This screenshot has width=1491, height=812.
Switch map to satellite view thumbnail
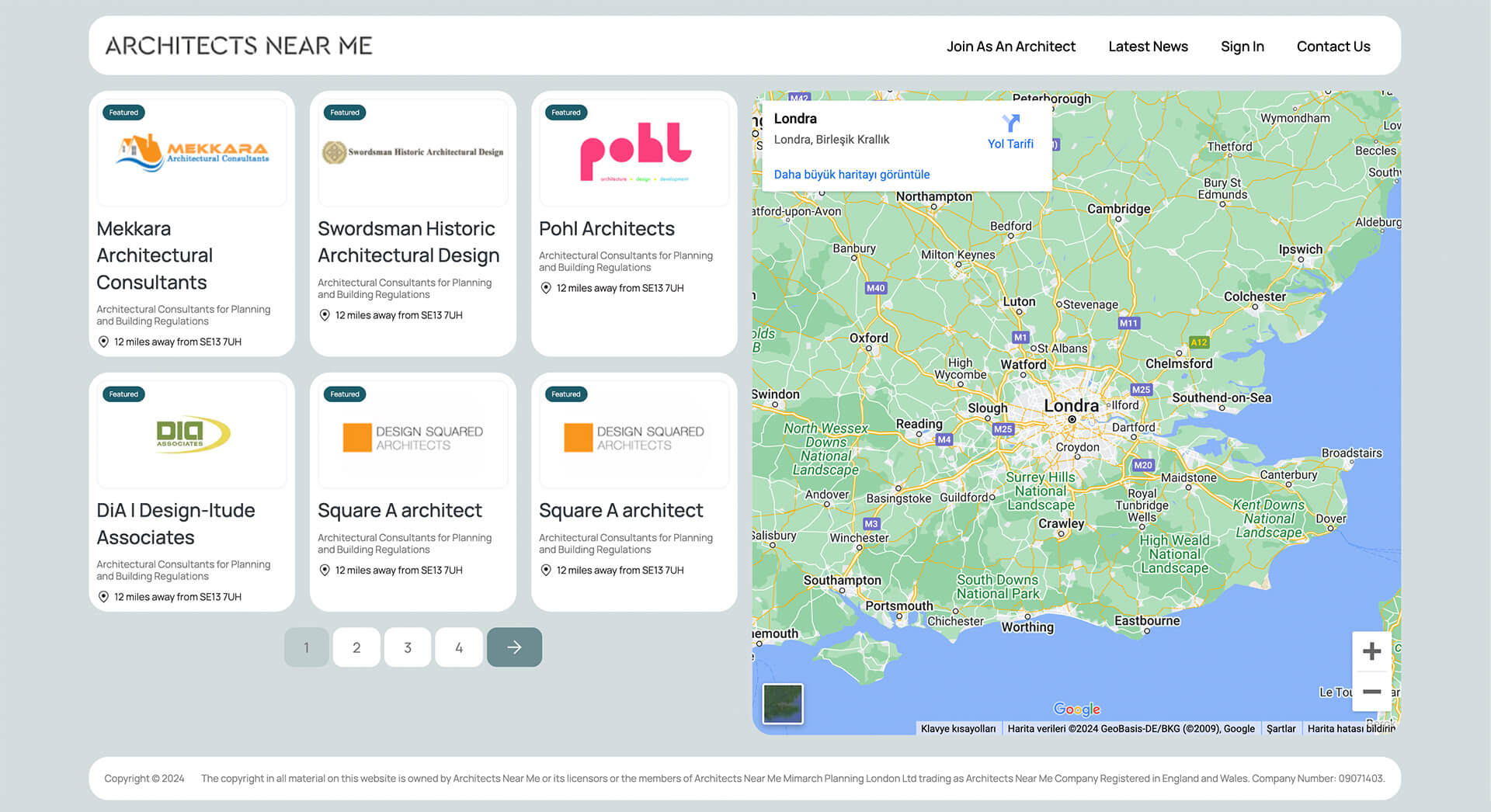(x=783, y=703)
